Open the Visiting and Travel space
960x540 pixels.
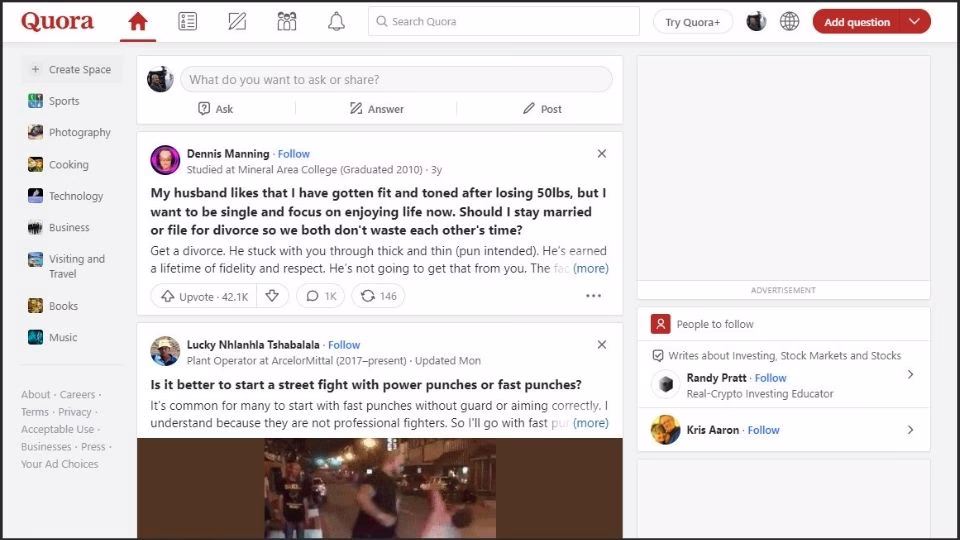click(67, 266)
